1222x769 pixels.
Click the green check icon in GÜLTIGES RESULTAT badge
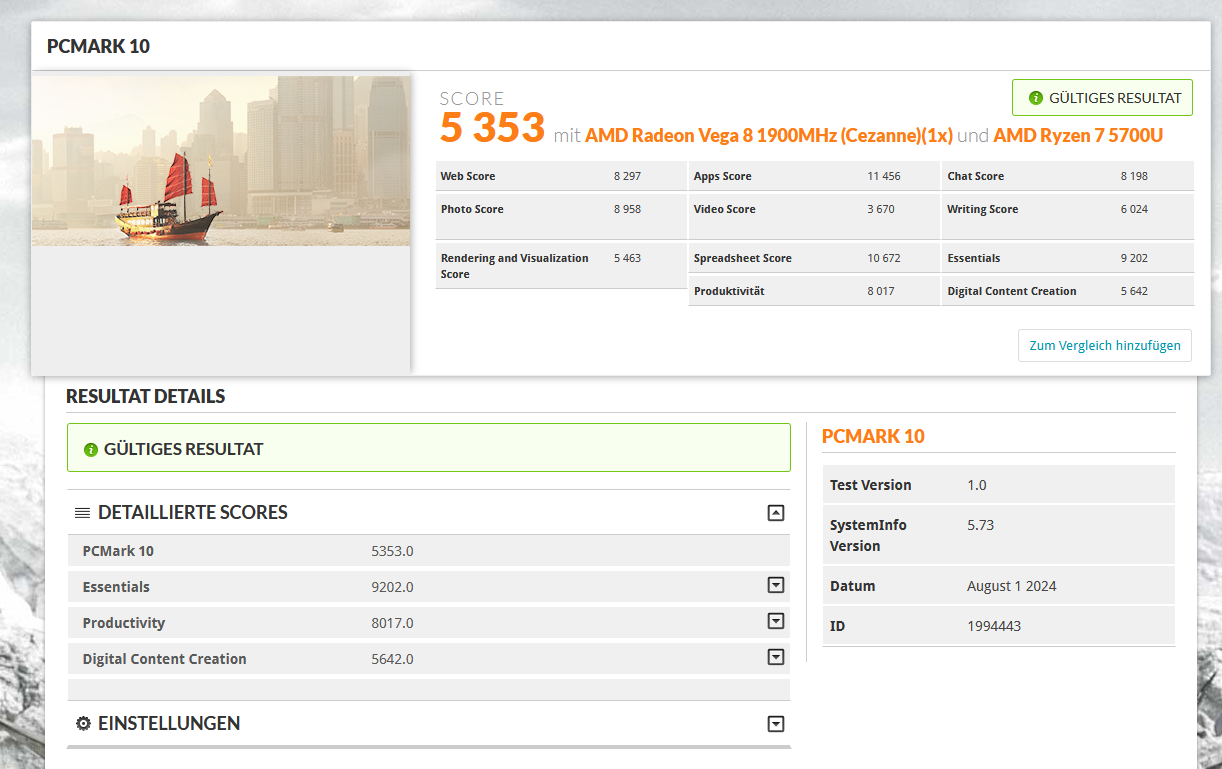[1036, 98]
